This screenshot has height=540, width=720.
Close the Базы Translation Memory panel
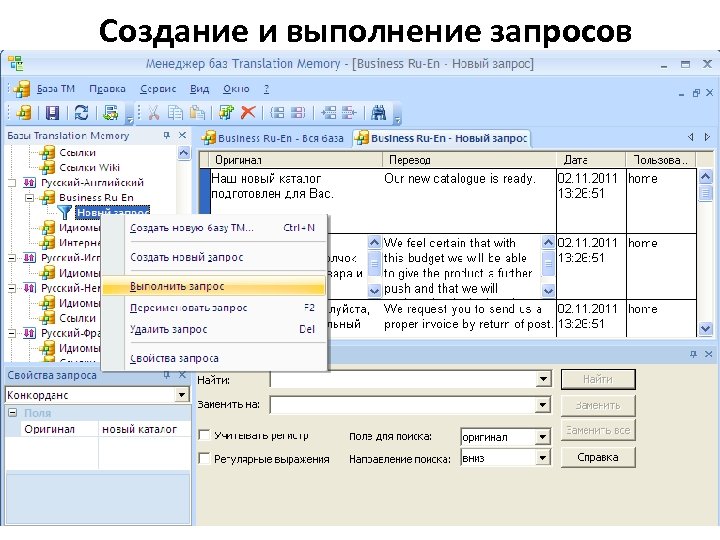182,135
